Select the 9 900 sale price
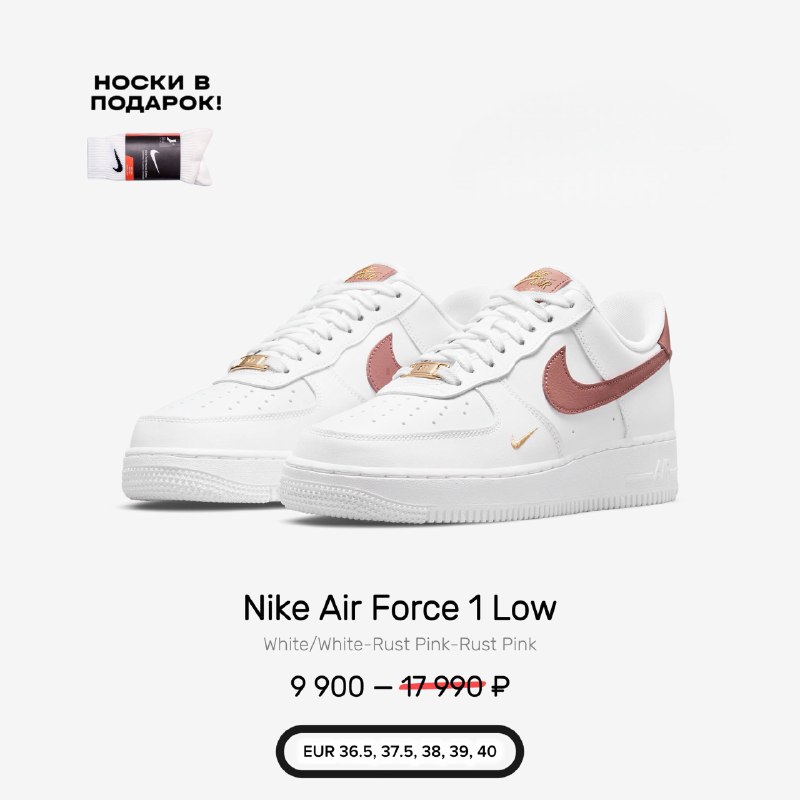 coord(327,686)
